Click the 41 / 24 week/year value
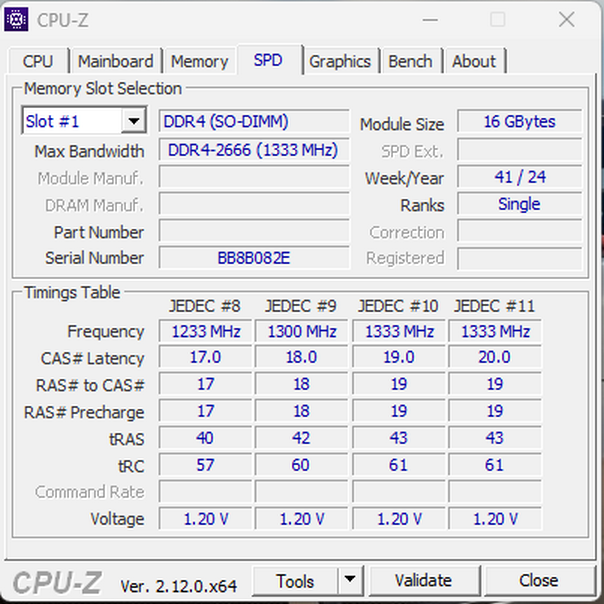The width and height of the screenshot is (604, 604). 519,177
